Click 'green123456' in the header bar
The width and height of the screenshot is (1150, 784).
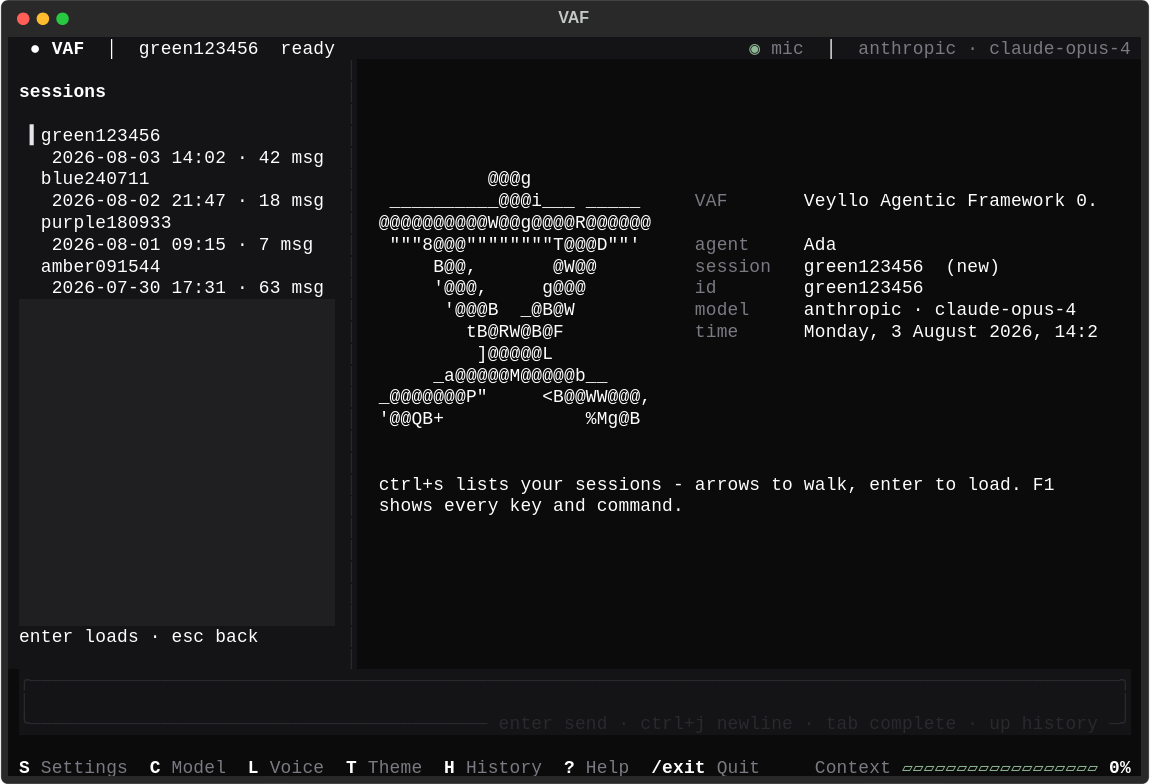pos(198,49)
